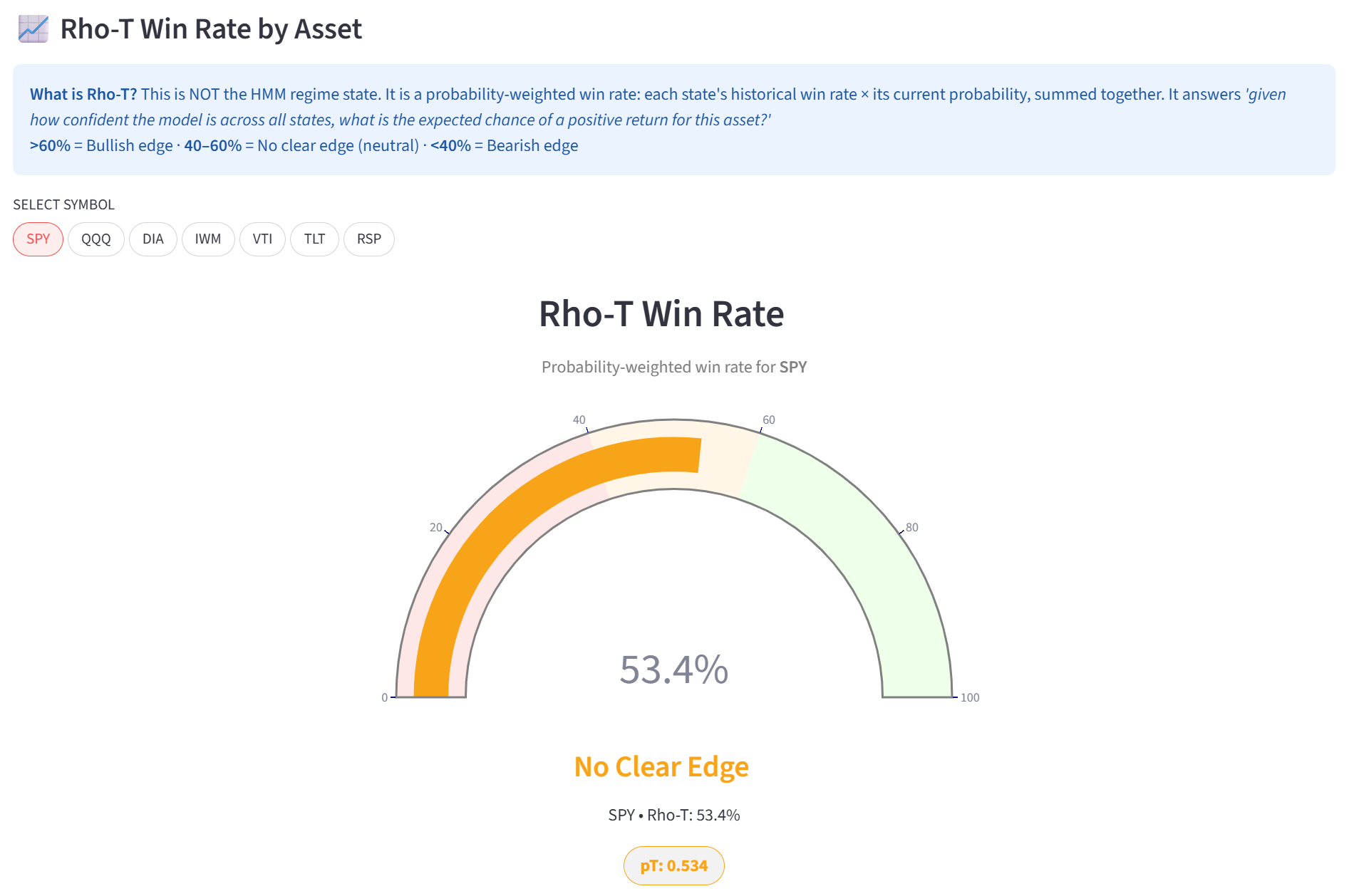Click the SELECT SYMBOL section label
The image size is (1349, 896).
click(63, 204)
